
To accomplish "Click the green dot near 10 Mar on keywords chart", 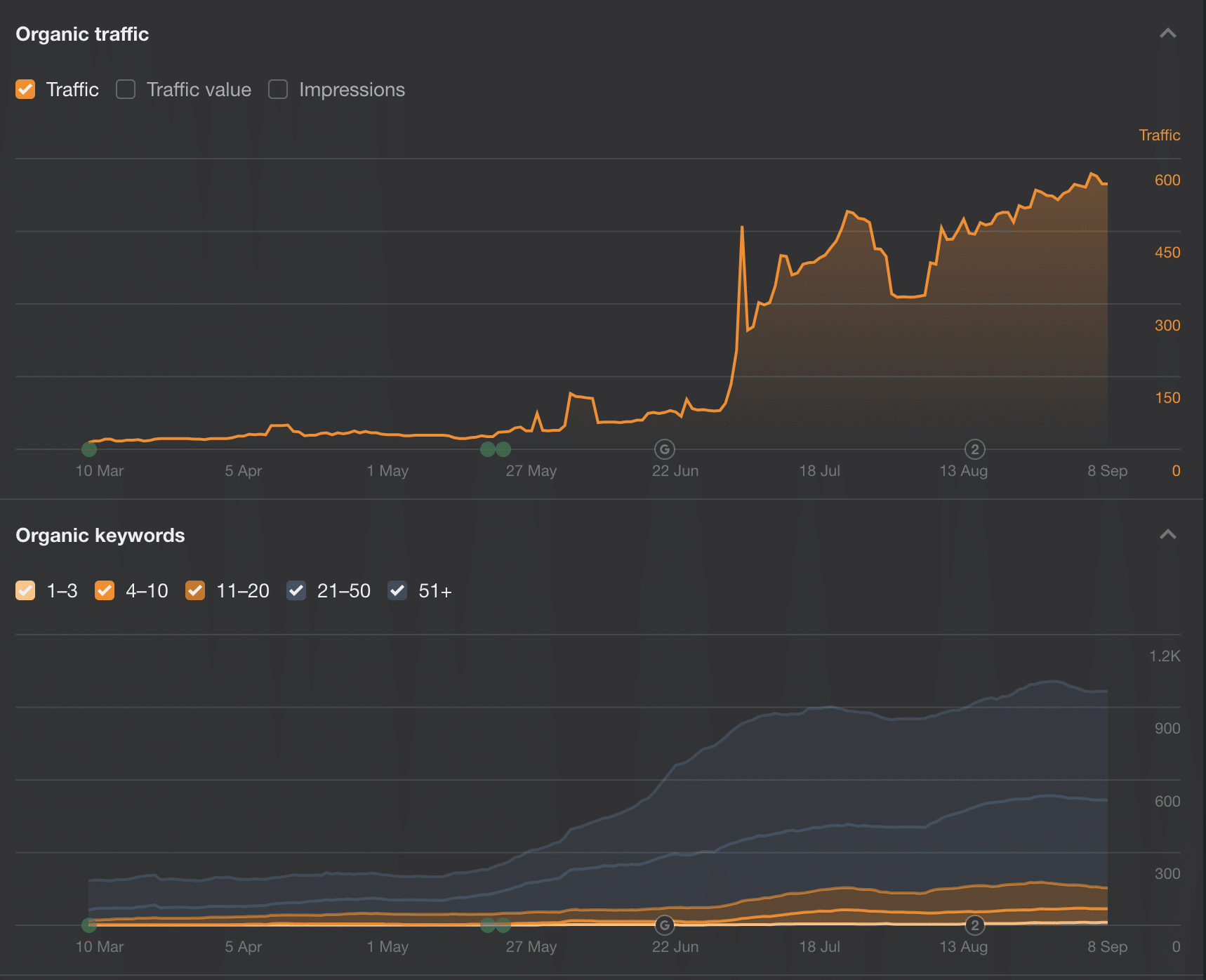I will 89,925.
